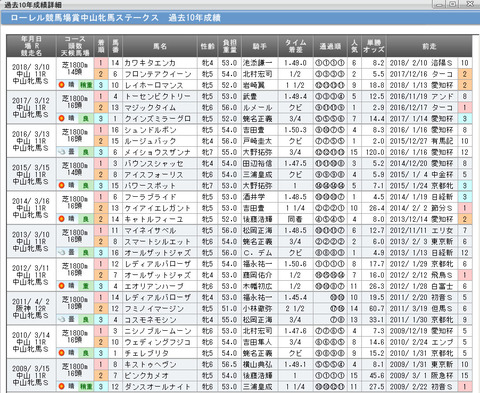Select horse name コスモネモシン

tap(150, 320)
